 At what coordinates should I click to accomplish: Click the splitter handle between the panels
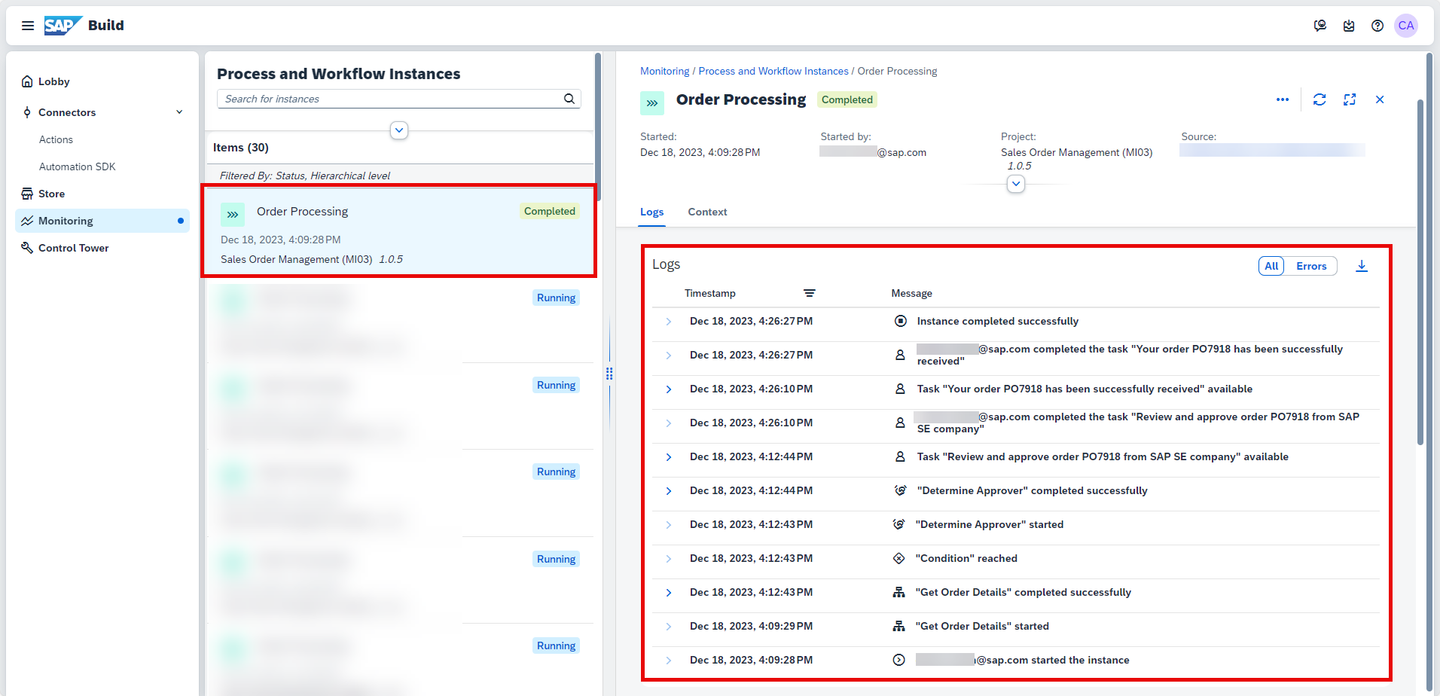click(609, 373)
